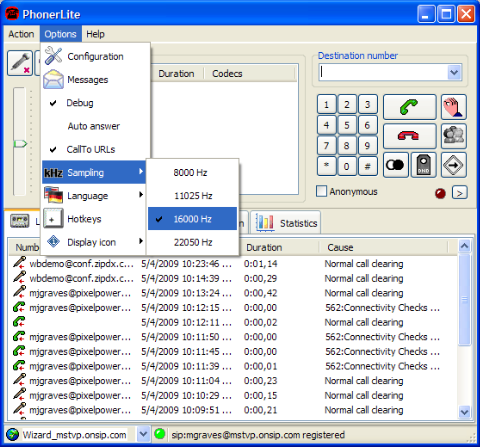The image size is (480, 447).
Task: Click the Language flag icon
Action: click(x=53, y=195)
